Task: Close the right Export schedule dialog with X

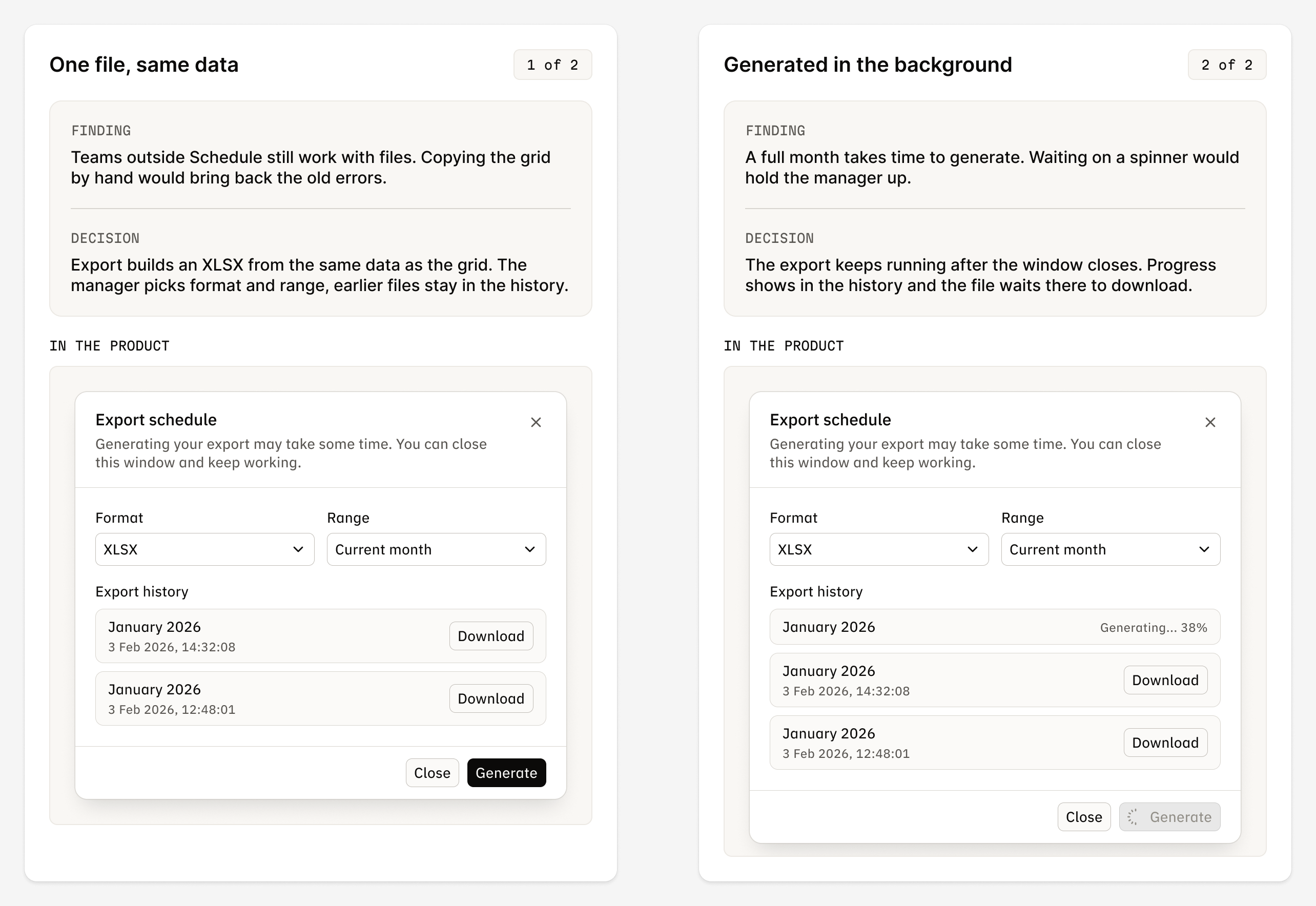Action: [x=1210, y=422]
